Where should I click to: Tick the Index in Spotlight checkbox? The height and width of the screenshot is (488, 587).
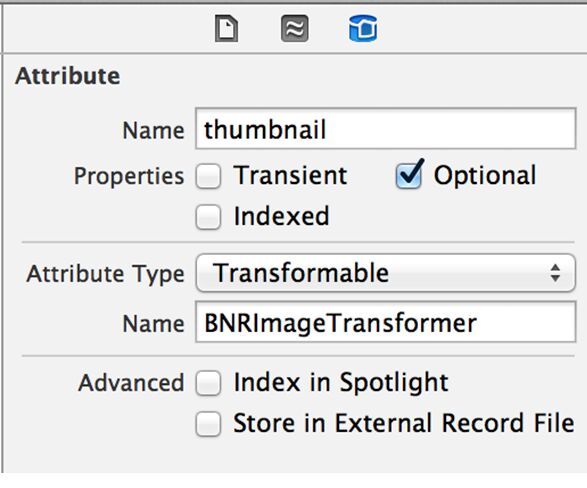pyautogui.click(x=208, y=383)
